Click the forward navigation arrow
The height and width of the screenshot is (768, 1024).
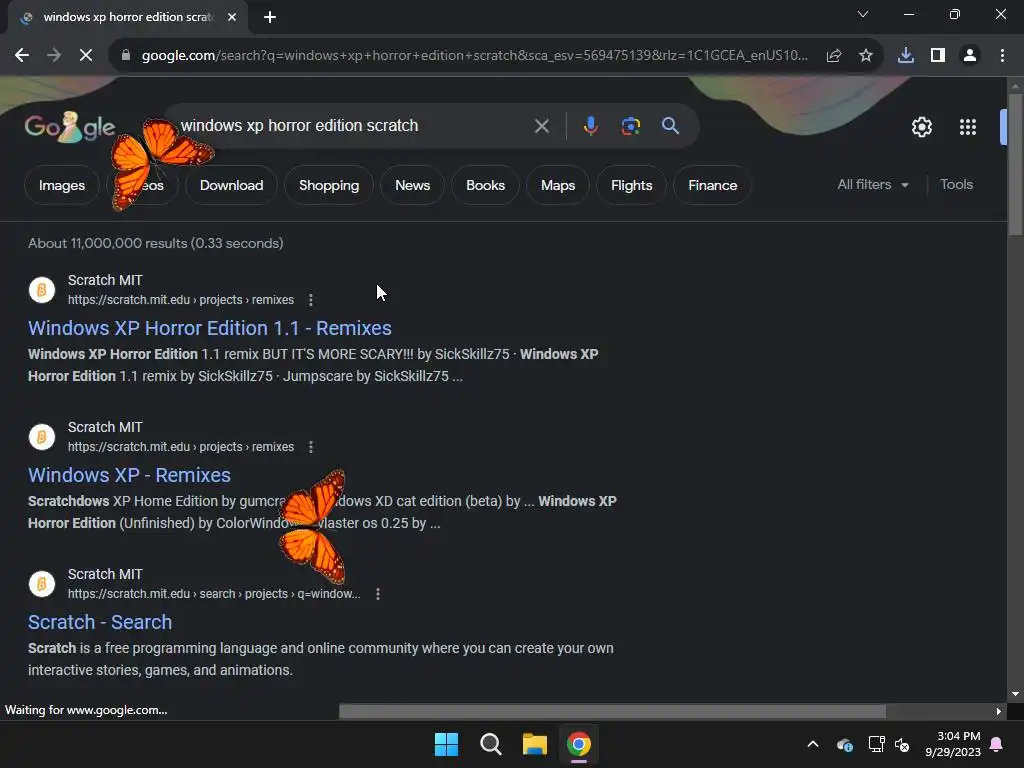(54, 56)
